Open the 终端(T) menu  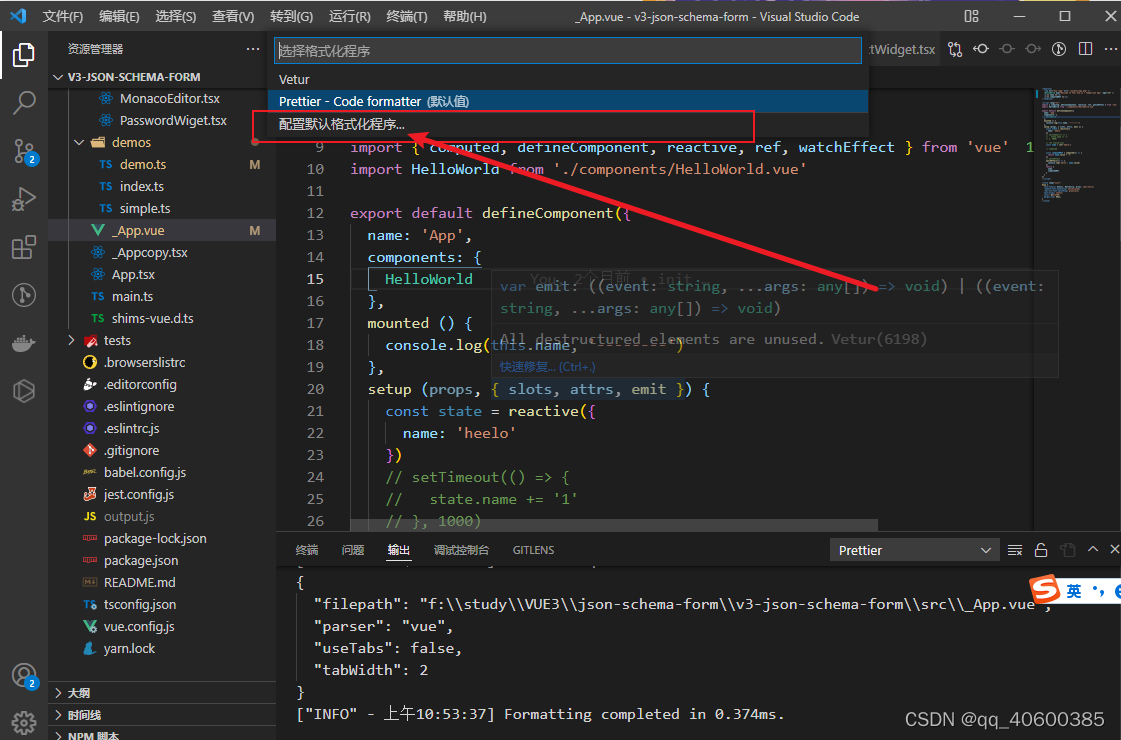[x=406, y=16]
